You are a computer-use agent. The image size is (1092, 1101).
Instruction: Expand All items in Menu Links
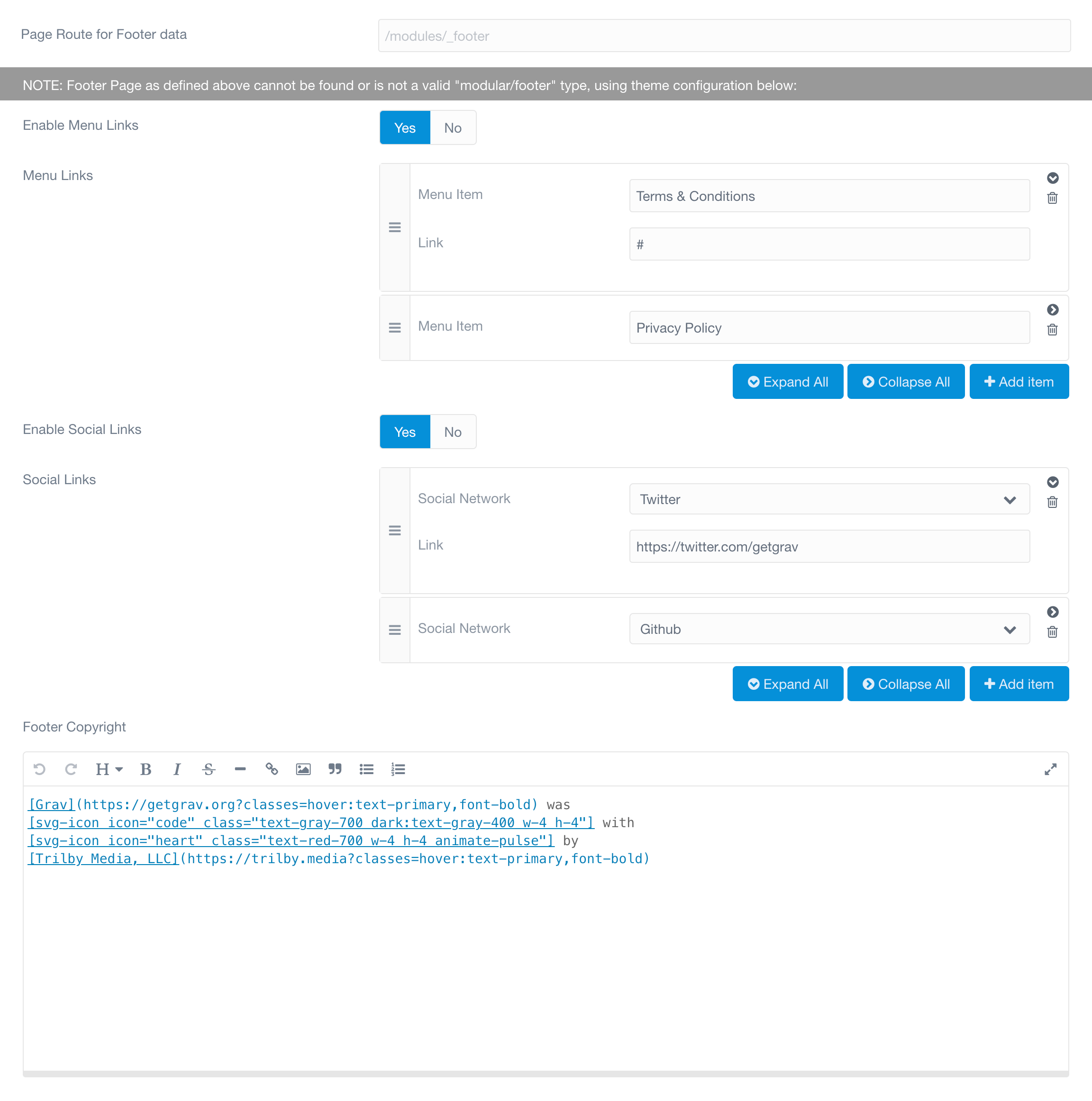[788, 382]
